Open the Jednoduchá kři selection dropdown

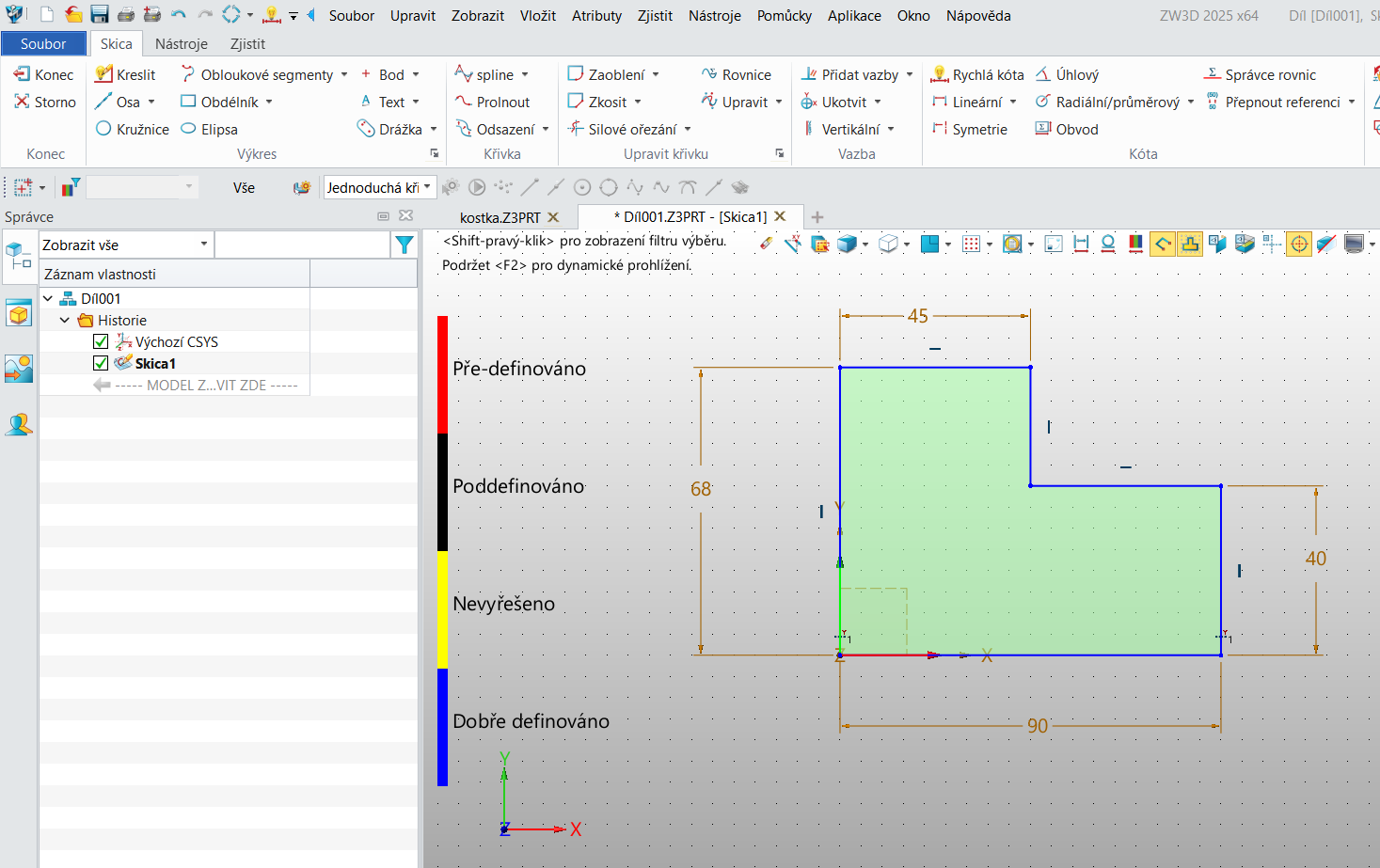coord(379,187)
